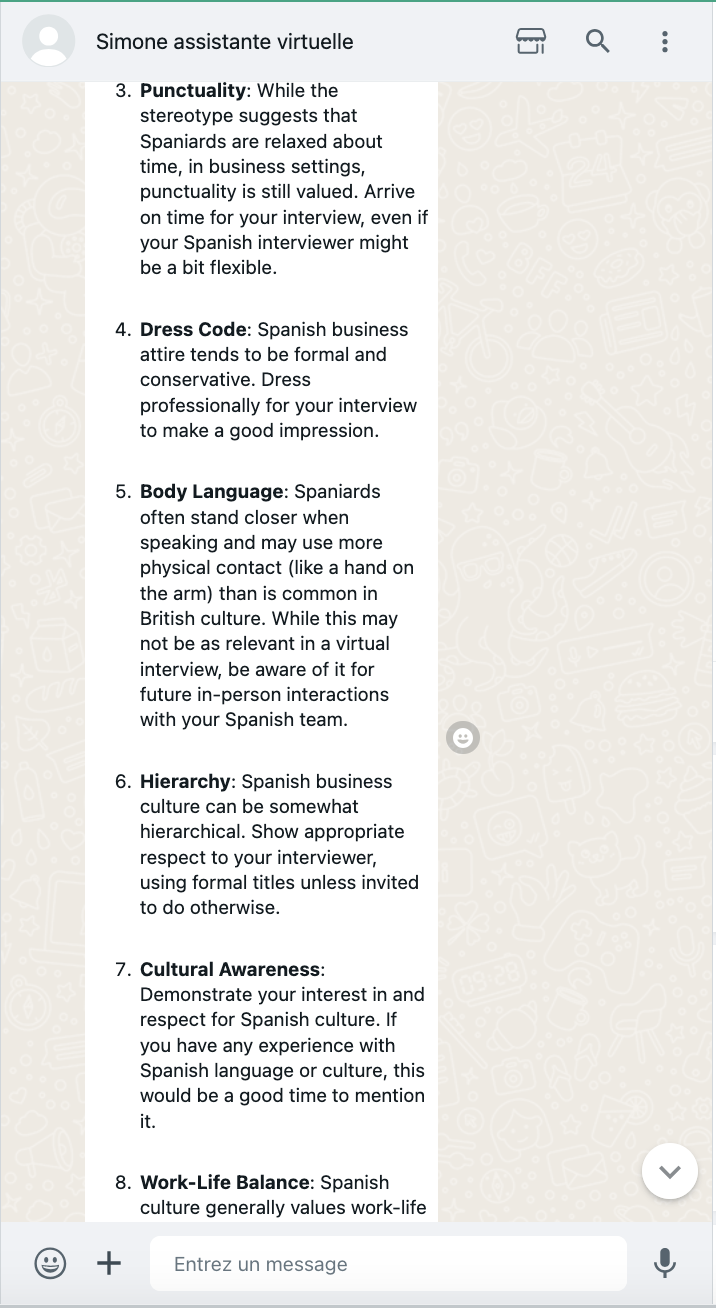Image resolution: width=716 pixels, height=1308 pixels.
Task: Open the emoji picker in the composer
Action: [x=50, y=1263]
